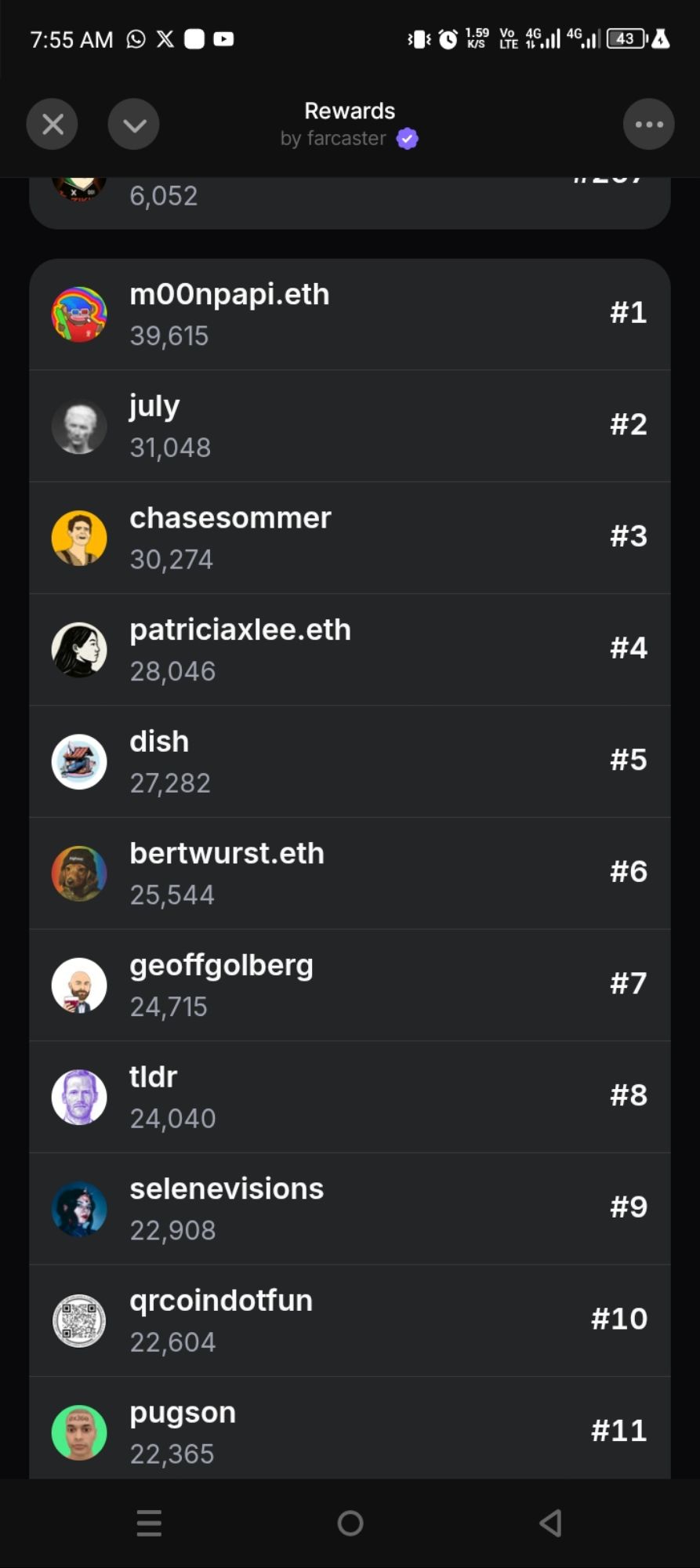The height and width of the screenshot is (1568, 700).
Task: Select tldr leaderboard row
Action: 350,1097
